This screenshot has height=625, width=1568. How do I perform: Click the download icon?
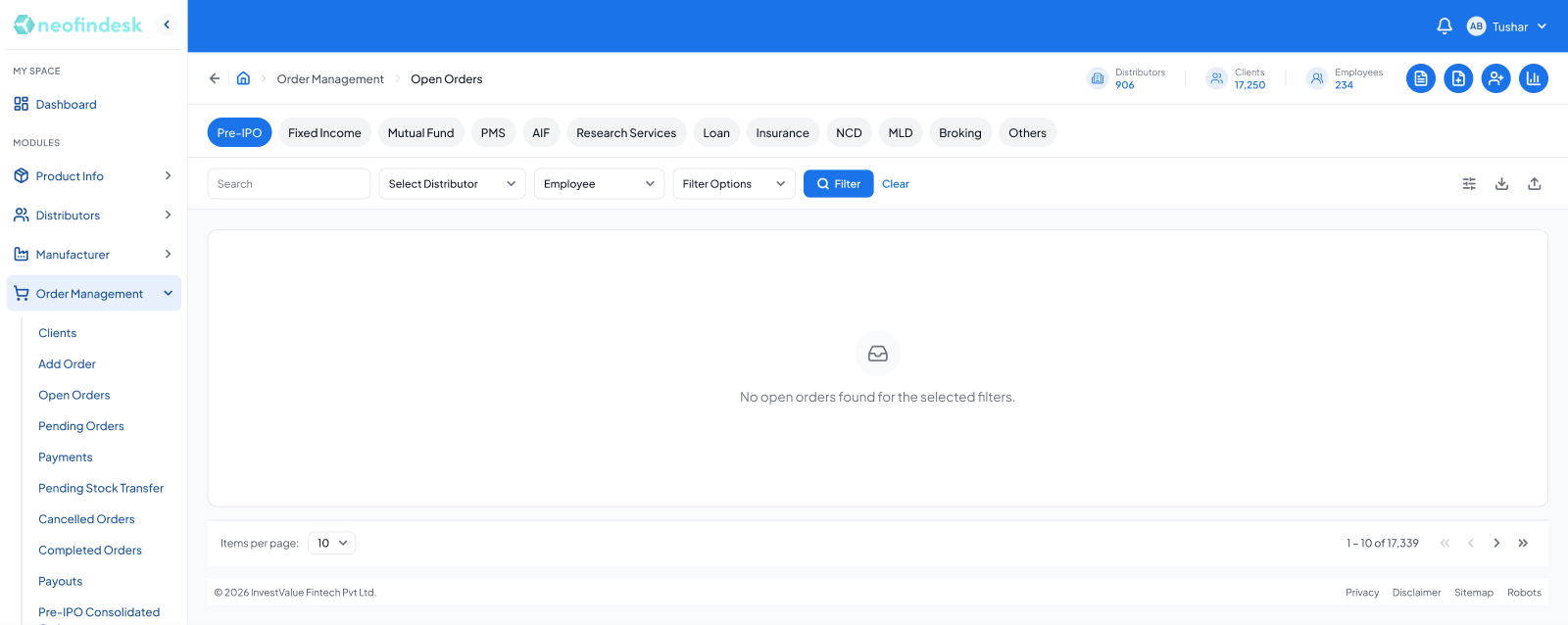[x=1501, y=183]
